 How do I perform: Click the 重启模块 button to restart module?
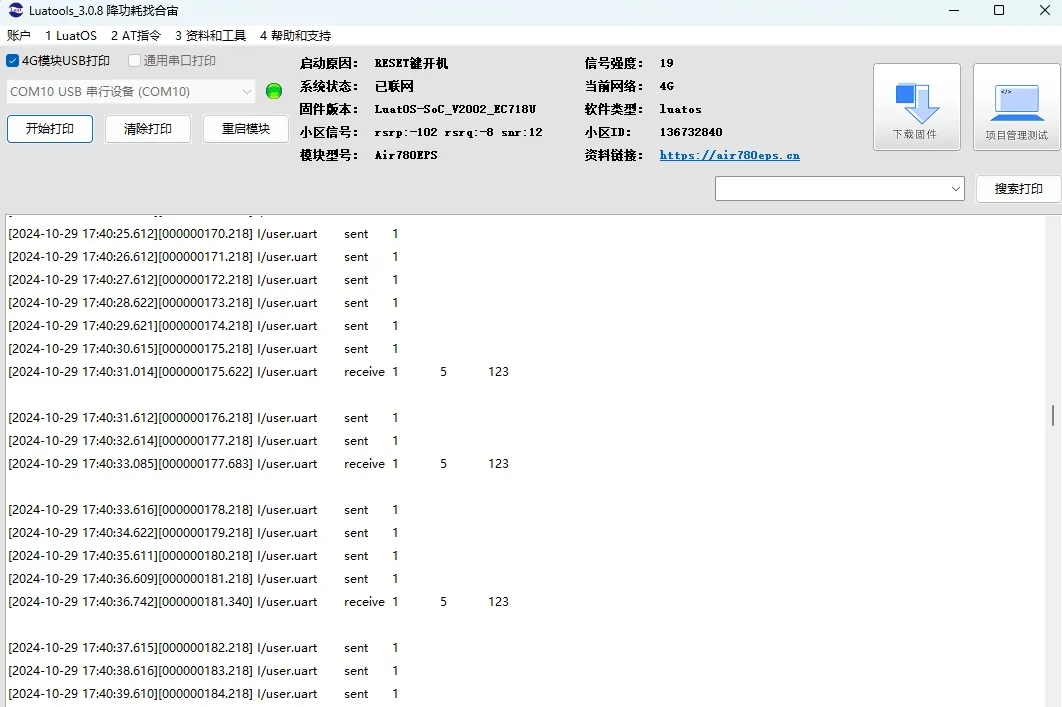[x=245, y=129]
